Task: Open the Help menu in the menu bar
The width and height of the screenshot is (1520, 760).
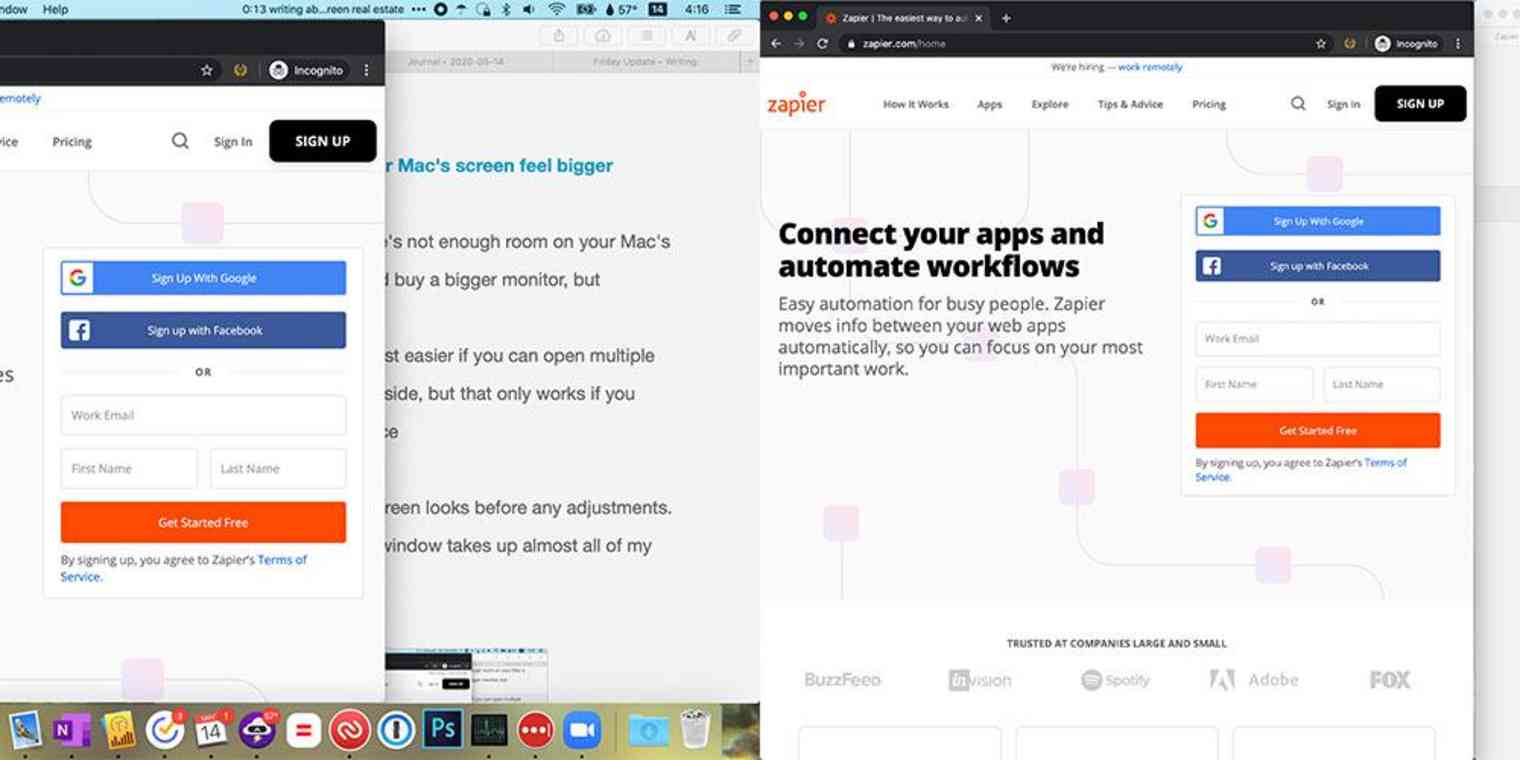Action: pos(54,9)
